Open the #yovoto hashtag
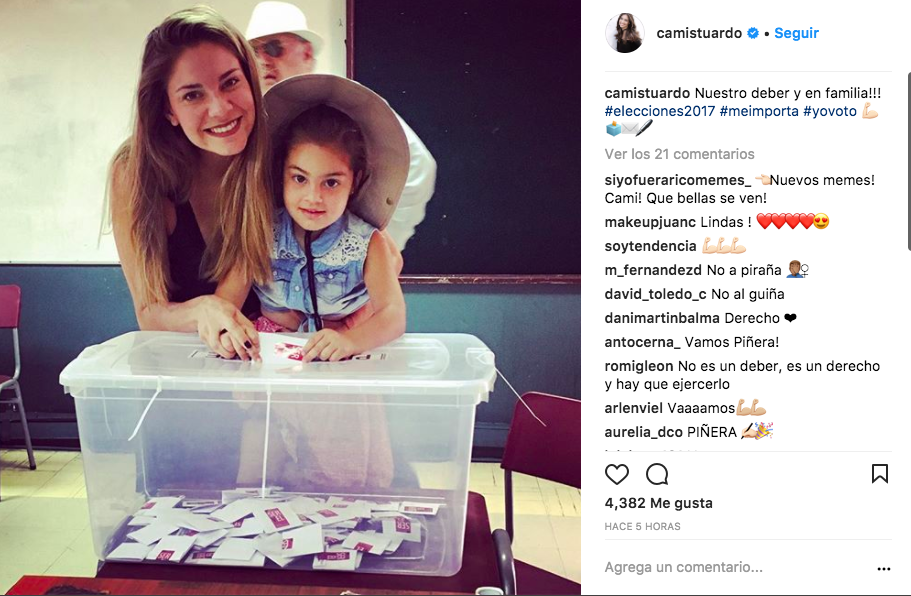Image resolution: width=911 pixels, height=596 pixels. 830,111
